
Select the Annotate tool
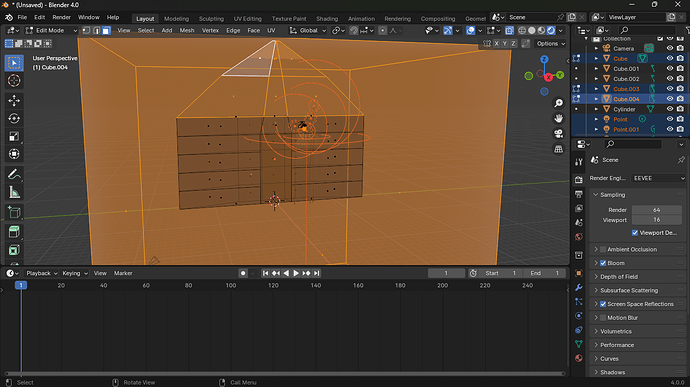[14, 174]
